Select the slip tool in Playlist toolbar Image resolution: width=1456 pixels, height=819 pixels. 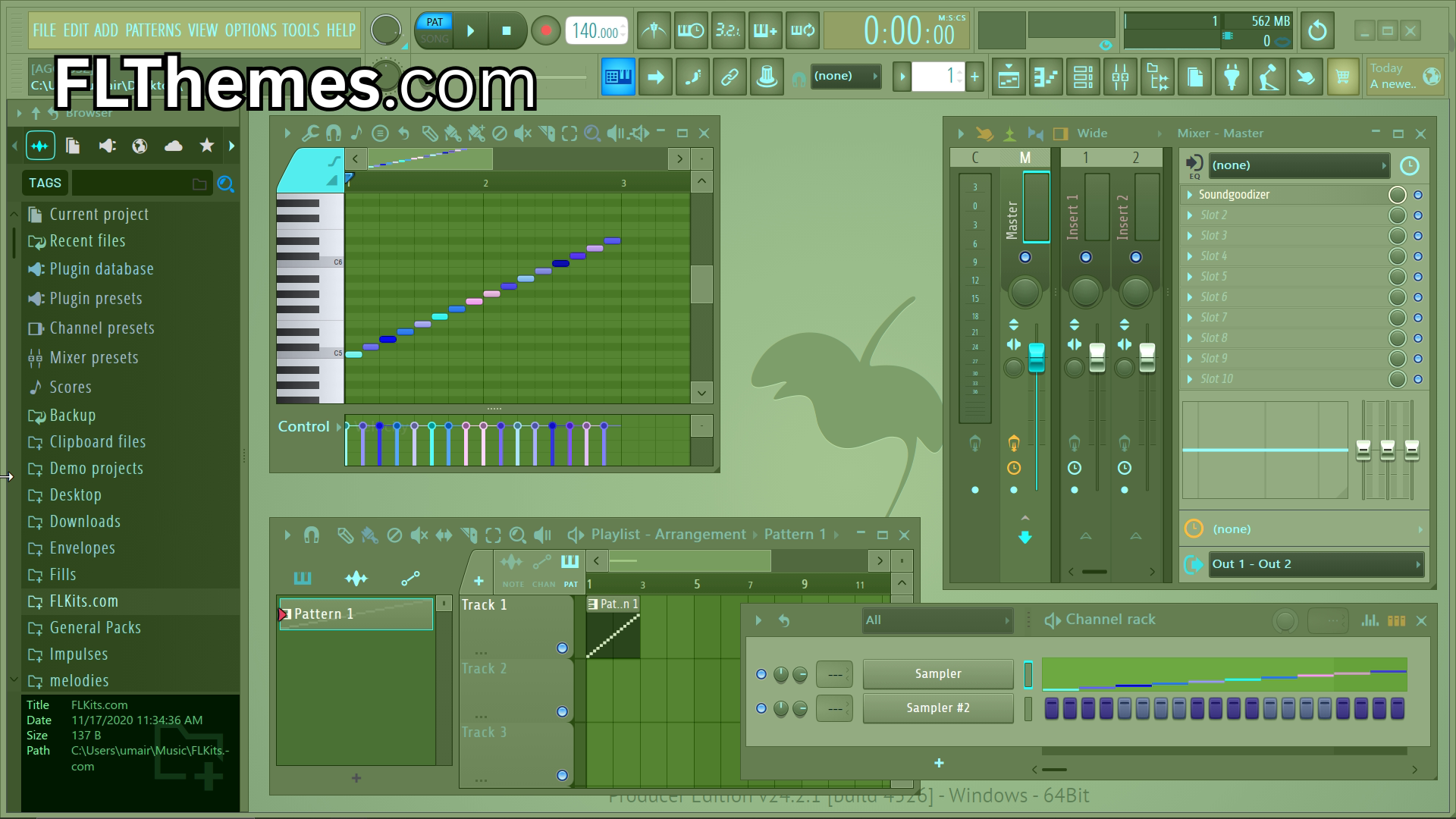pyautogui.click(x=444, y=535)
